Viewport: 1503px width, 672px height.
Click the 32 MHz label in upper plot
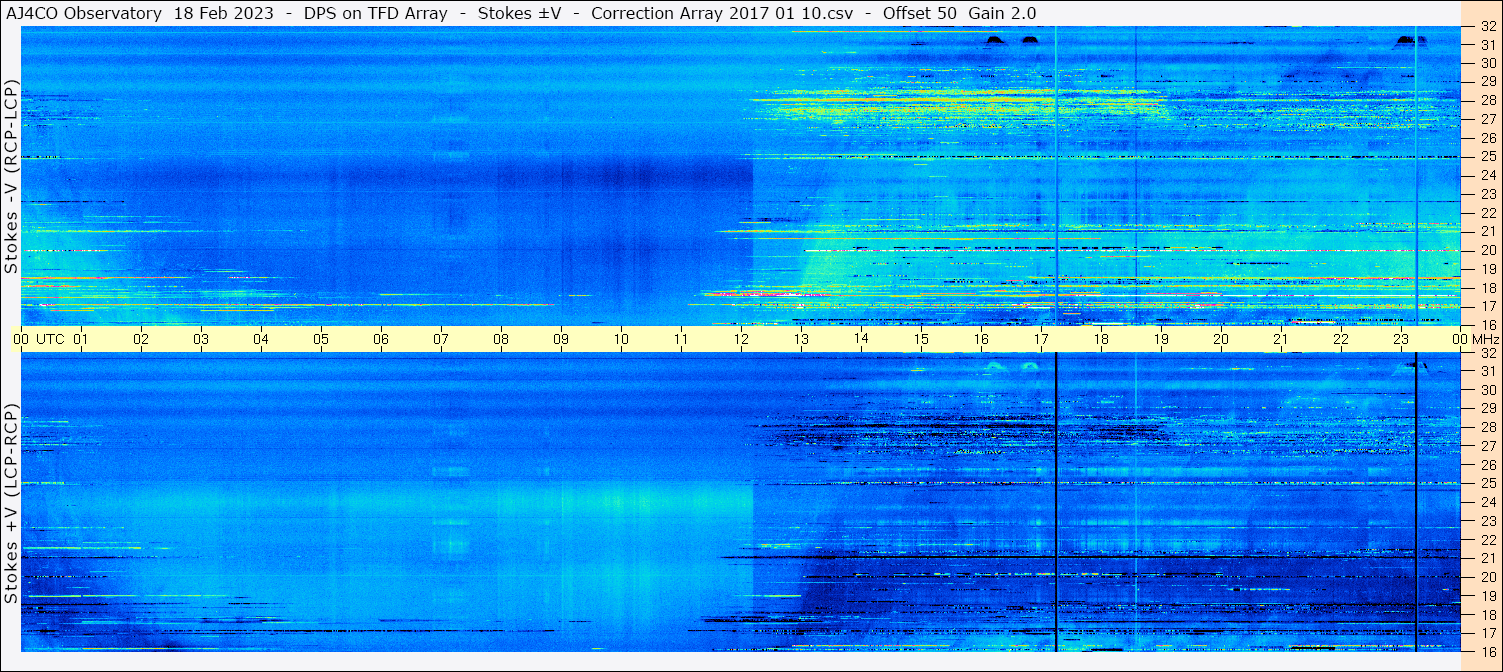pos(1487,27)
